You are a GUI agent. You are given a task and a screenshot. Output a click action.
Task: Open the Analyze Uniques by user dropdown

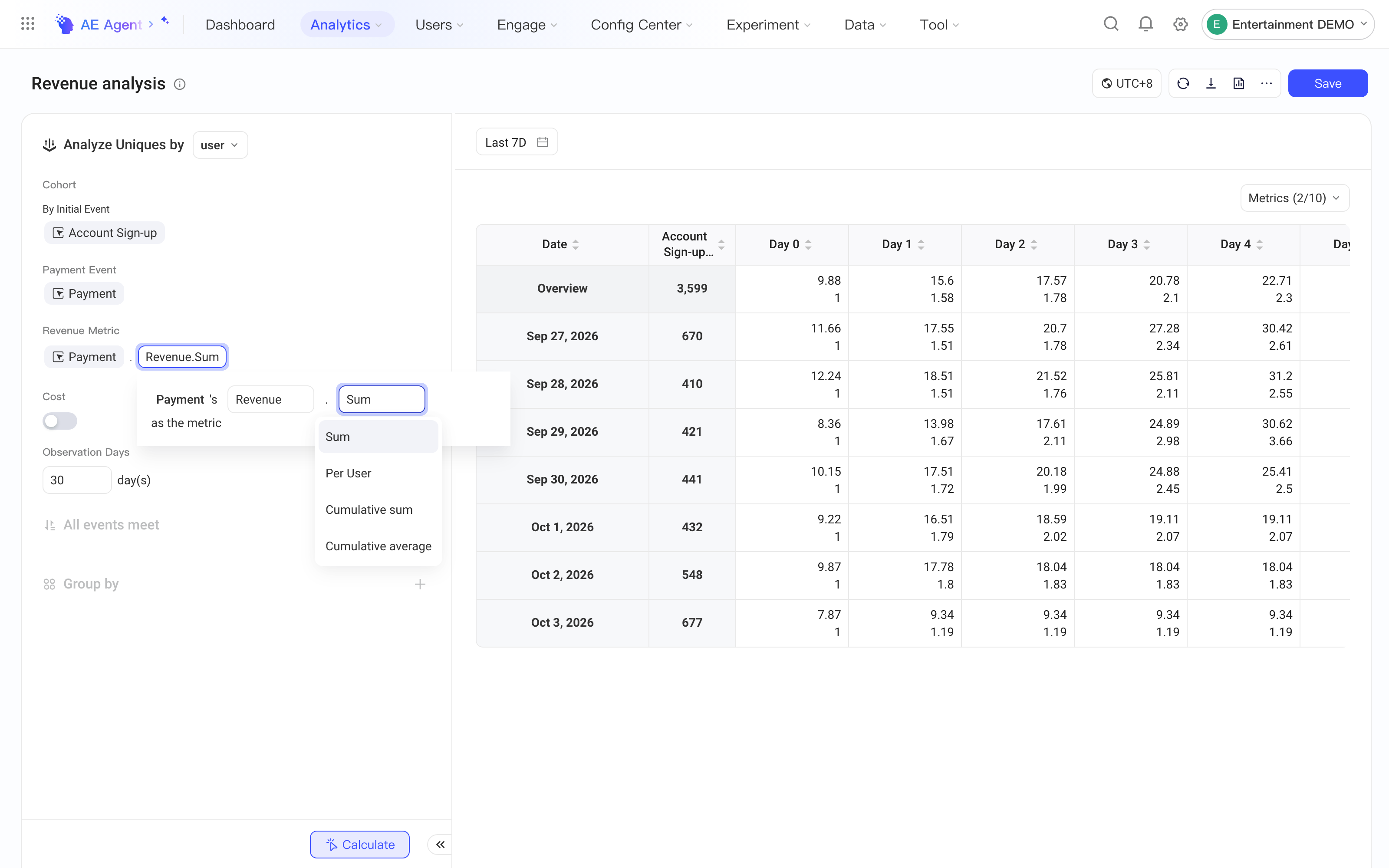pyautogui.click(x=221, y=145)
